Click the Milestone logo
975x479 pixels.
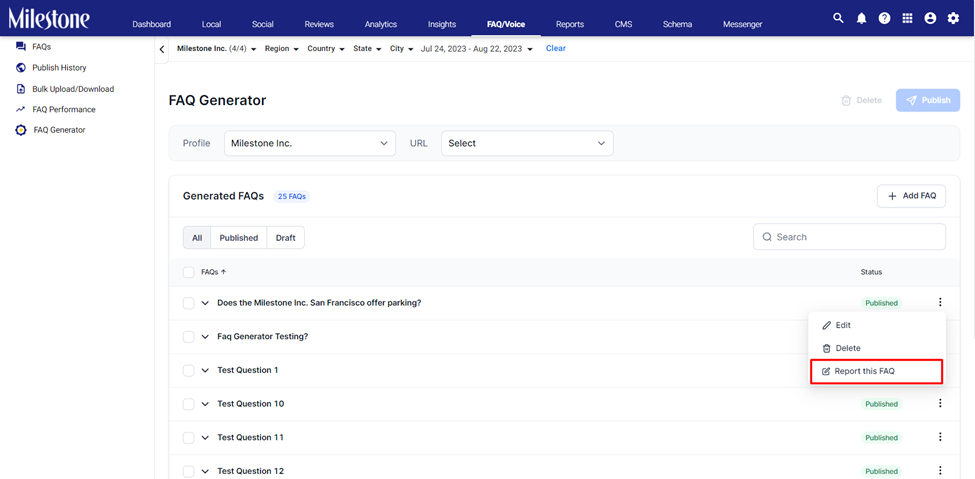point(49,19)
